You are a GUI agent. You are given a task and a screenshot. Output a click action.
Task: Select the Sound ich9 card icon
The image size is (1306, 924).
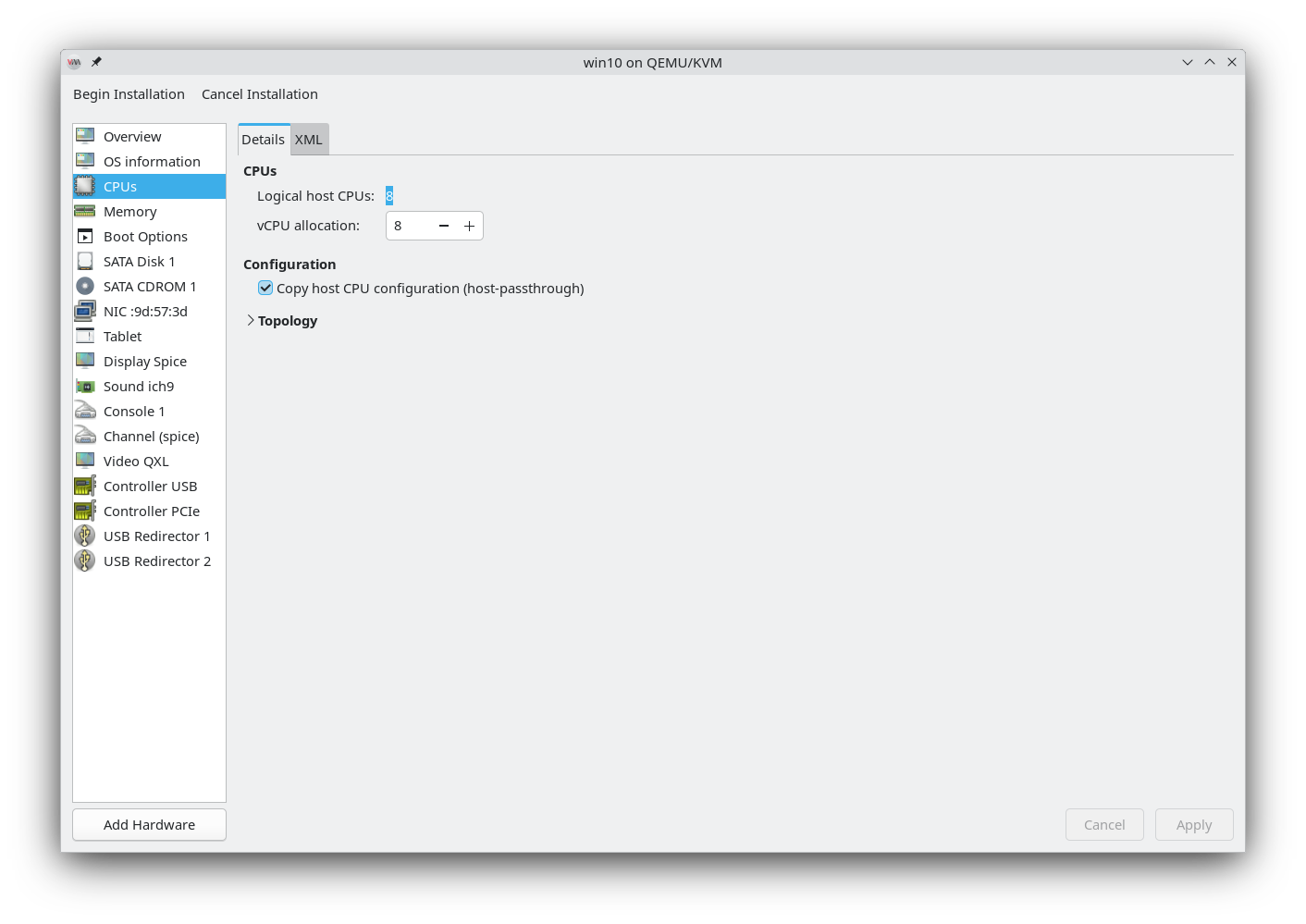click(x=85, y=387)
